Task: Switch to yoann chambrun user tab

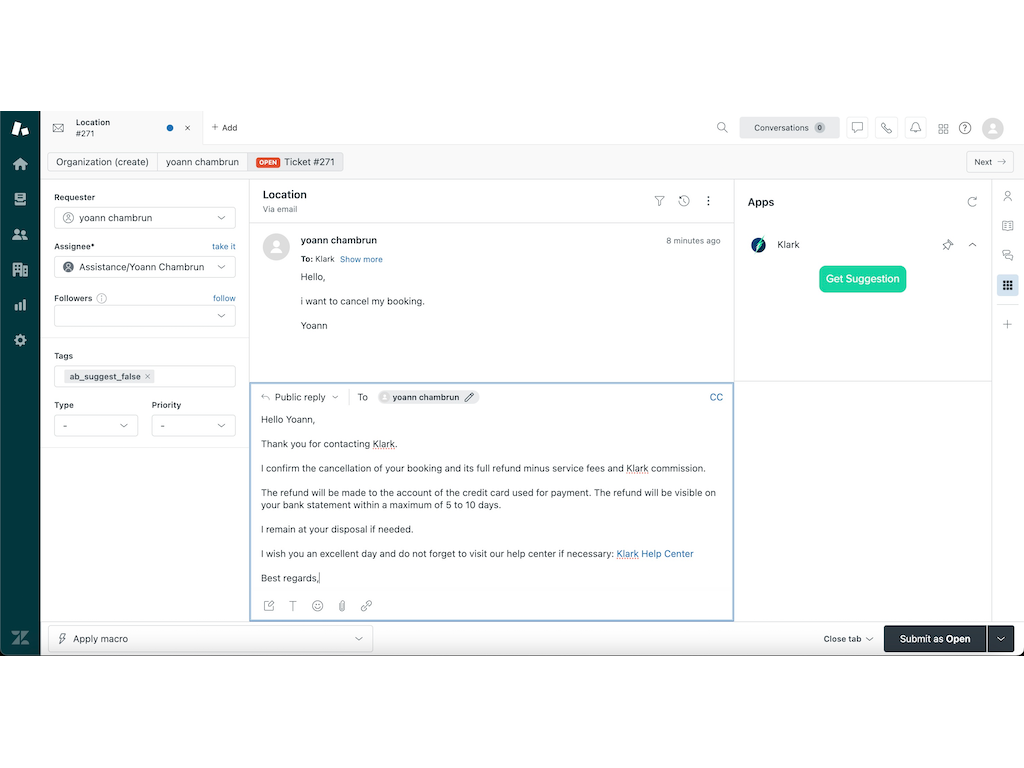Action: 202,162
